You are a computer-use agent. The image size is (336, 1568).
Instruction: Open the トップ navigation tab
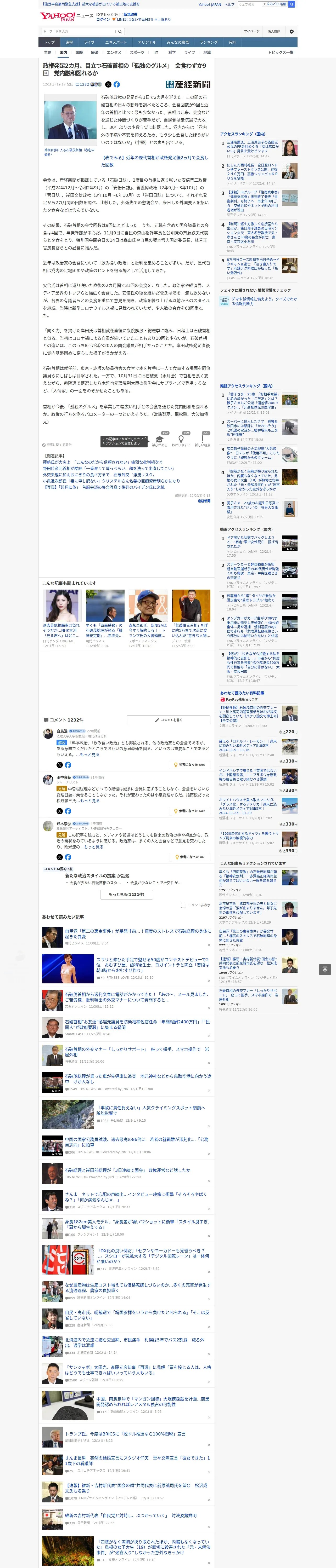point(49,42)
